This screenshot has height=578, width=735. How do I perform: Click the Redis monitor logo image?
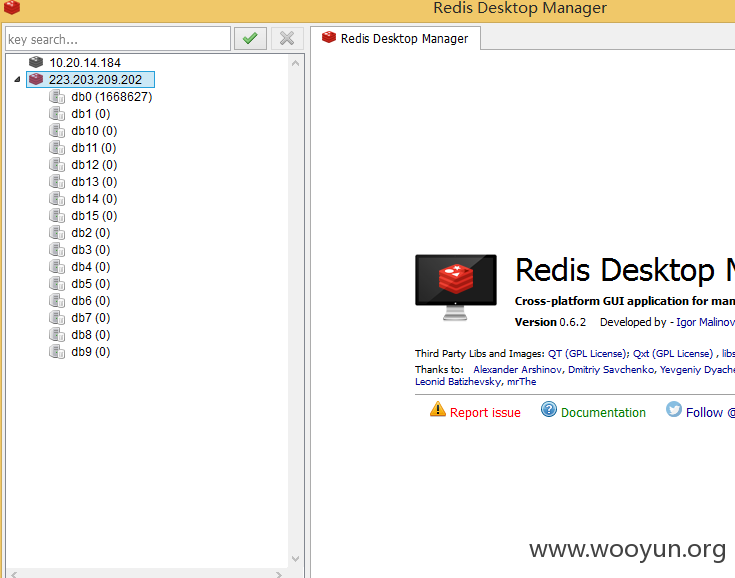tap(456, 287)
